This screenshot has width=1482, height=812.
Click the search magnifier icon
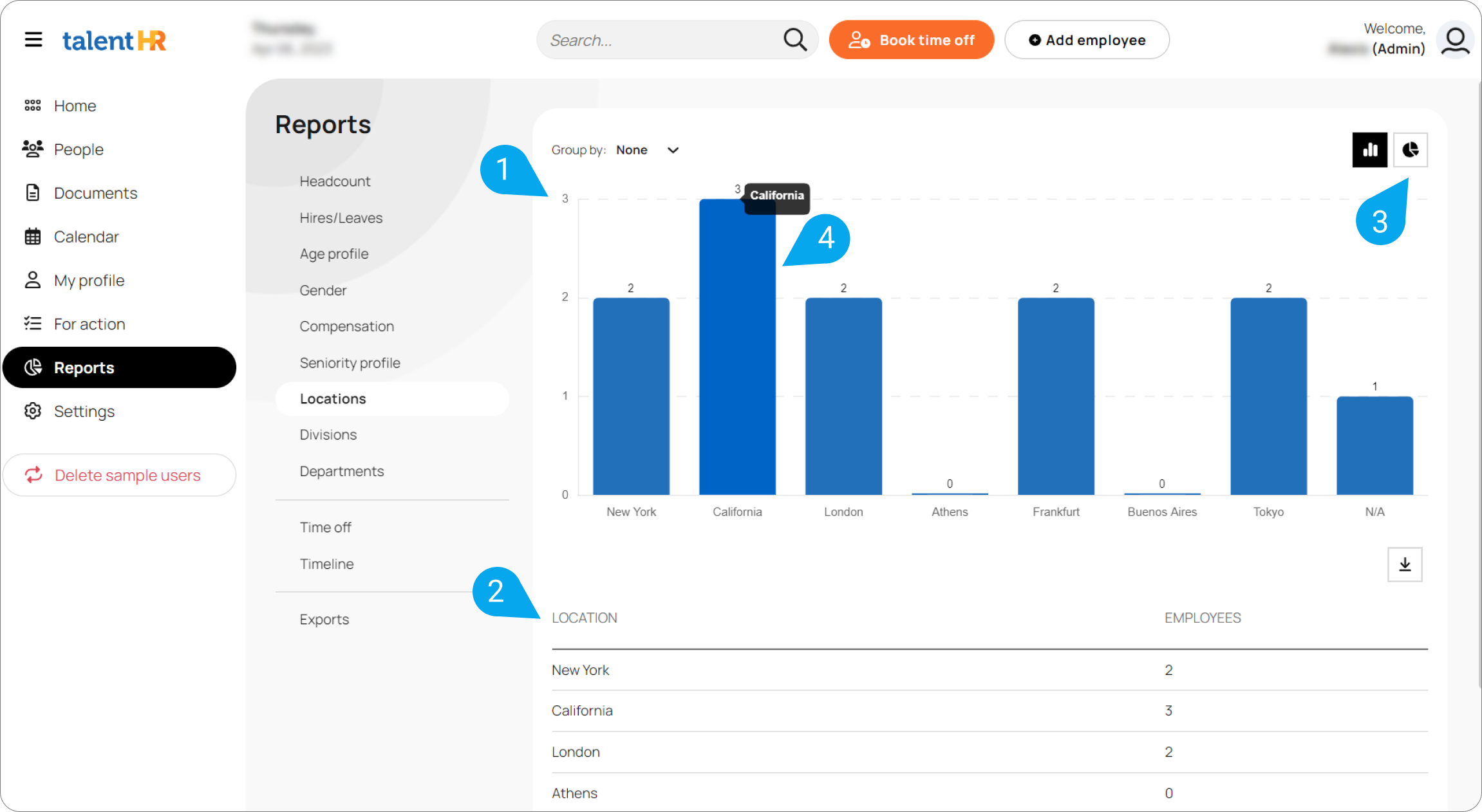pos(795,39)
